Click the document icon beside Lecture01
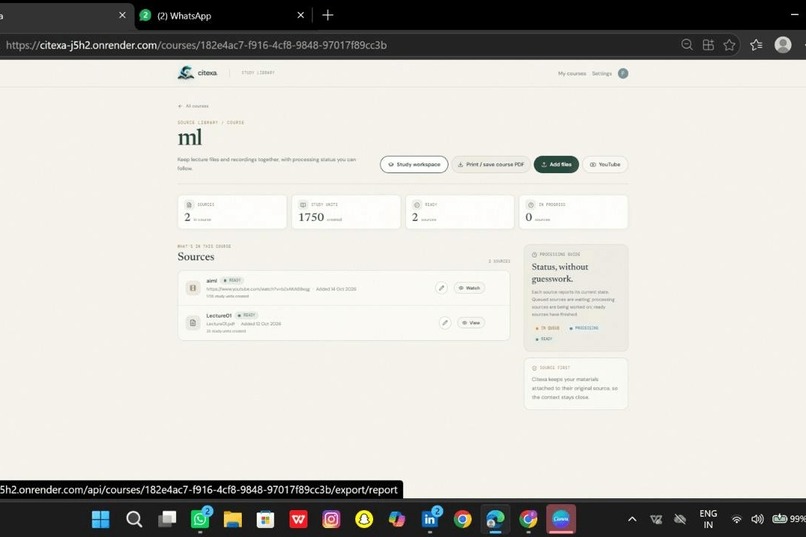The width and height of the screenshot is (806, 537). [193, 323]
